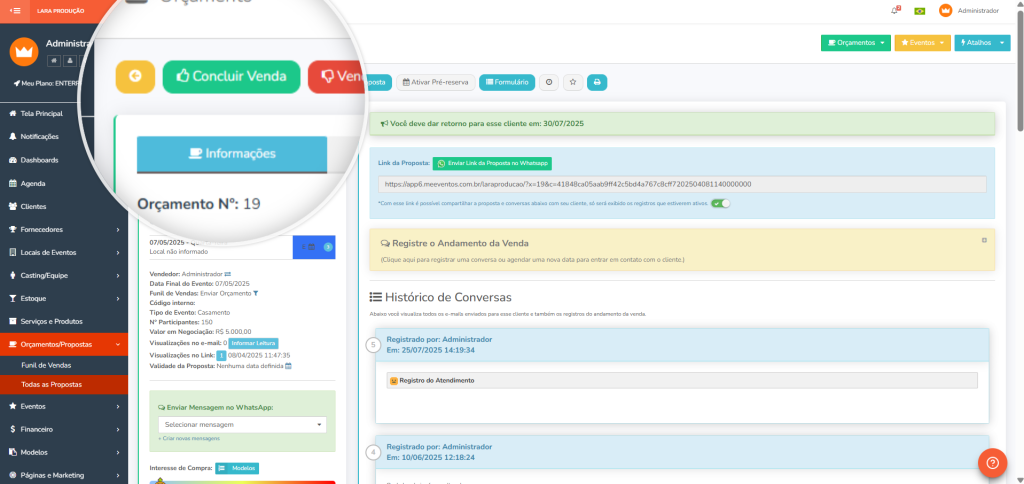Screen dimensions: 1024x484
Task: Change the seller via the icon beside Vendedor
Action: (228, 274)
